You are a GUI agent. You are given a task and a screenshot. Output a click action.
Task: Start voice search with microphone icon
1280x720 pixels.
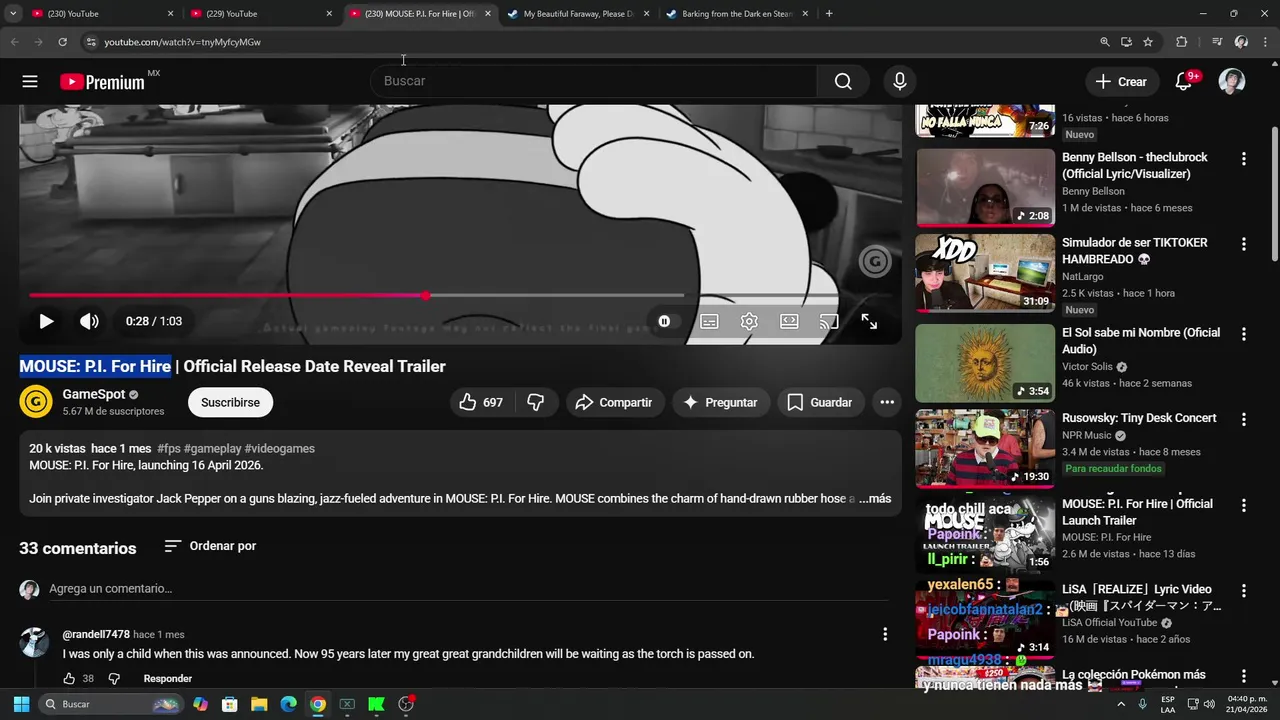[900, 81]
